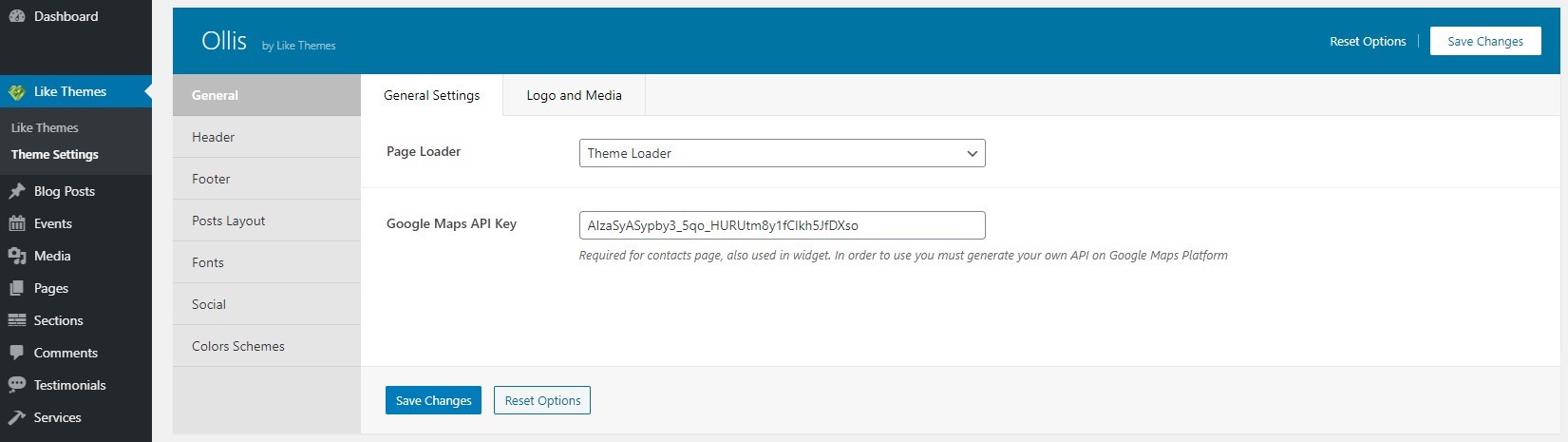The height and width of the screenshot is (442, 1568).
Task: Click the Like Themes logo icon
Action: [16, 92]
